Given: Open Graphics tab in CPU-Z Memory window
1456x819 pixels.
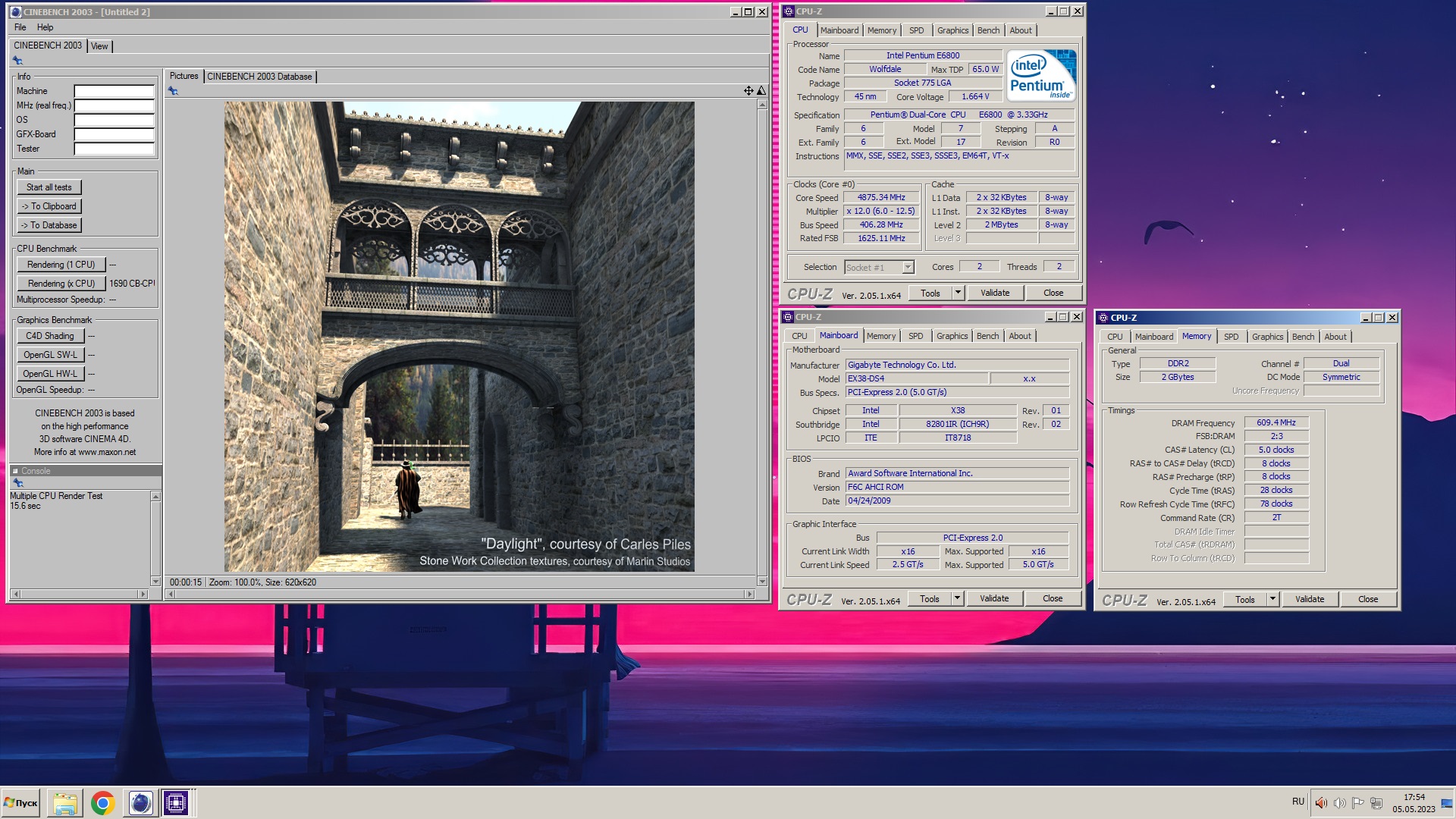Looking at the screenshot, I should 1267,337.
